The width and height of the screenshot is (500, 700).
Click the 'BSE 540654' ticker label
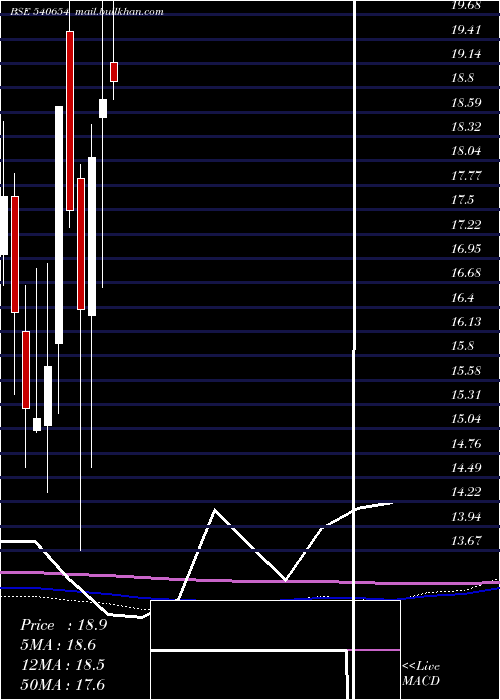click(x=40, y=12)
